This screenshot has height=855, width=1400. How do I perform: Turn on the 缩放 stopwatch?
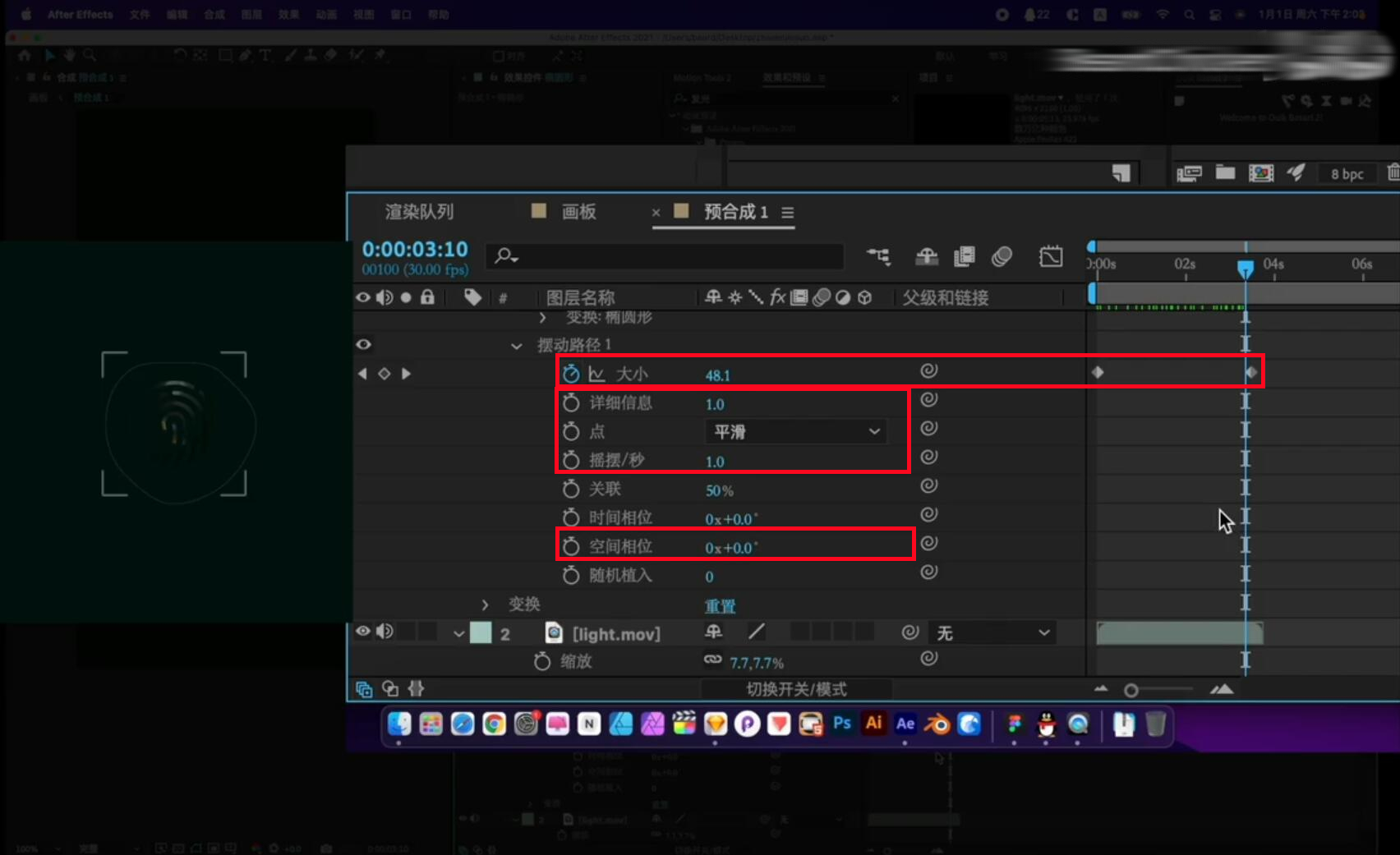tap(542, 661)
